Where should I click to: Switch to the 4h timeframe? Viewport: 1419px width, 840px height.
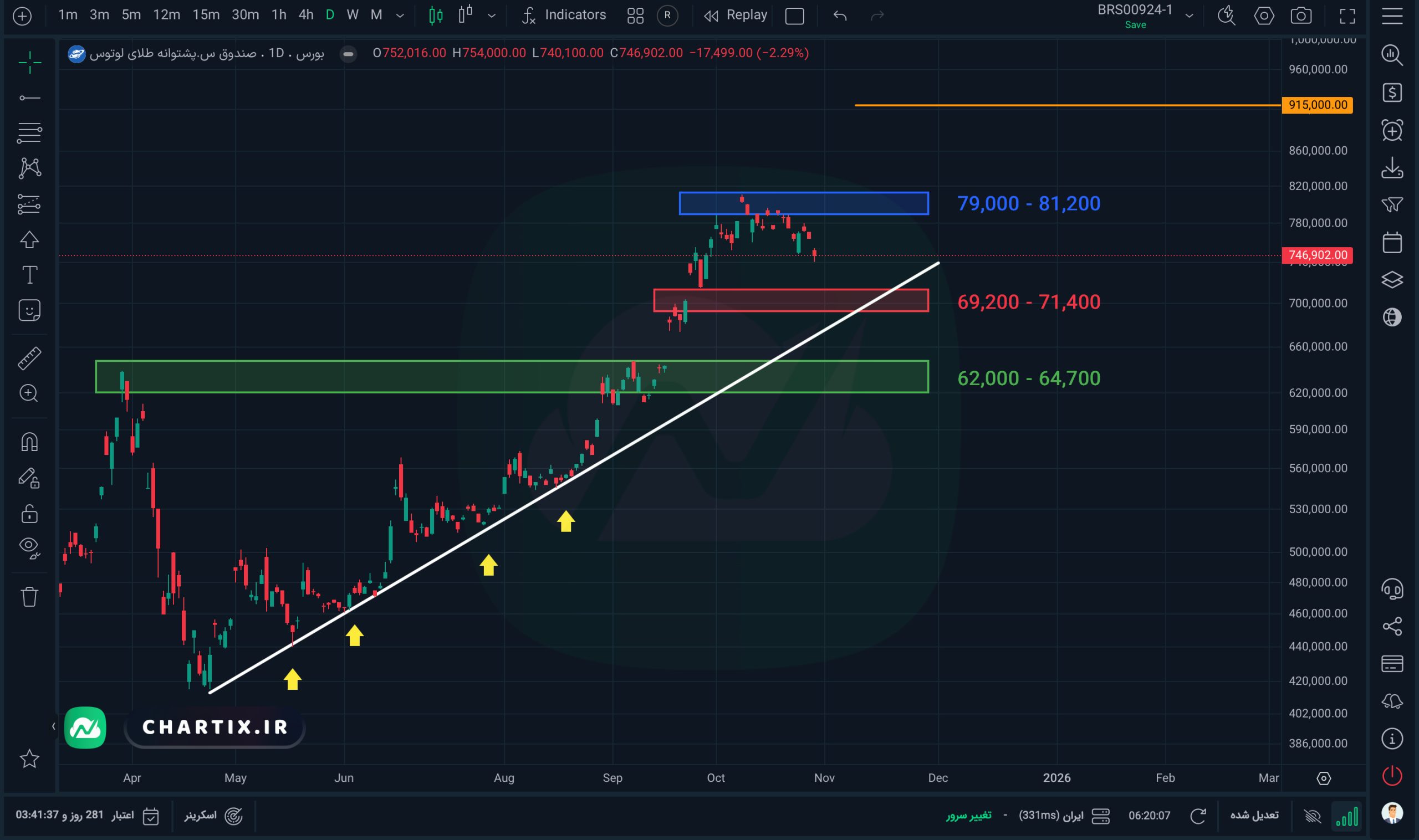click(306, 16)
